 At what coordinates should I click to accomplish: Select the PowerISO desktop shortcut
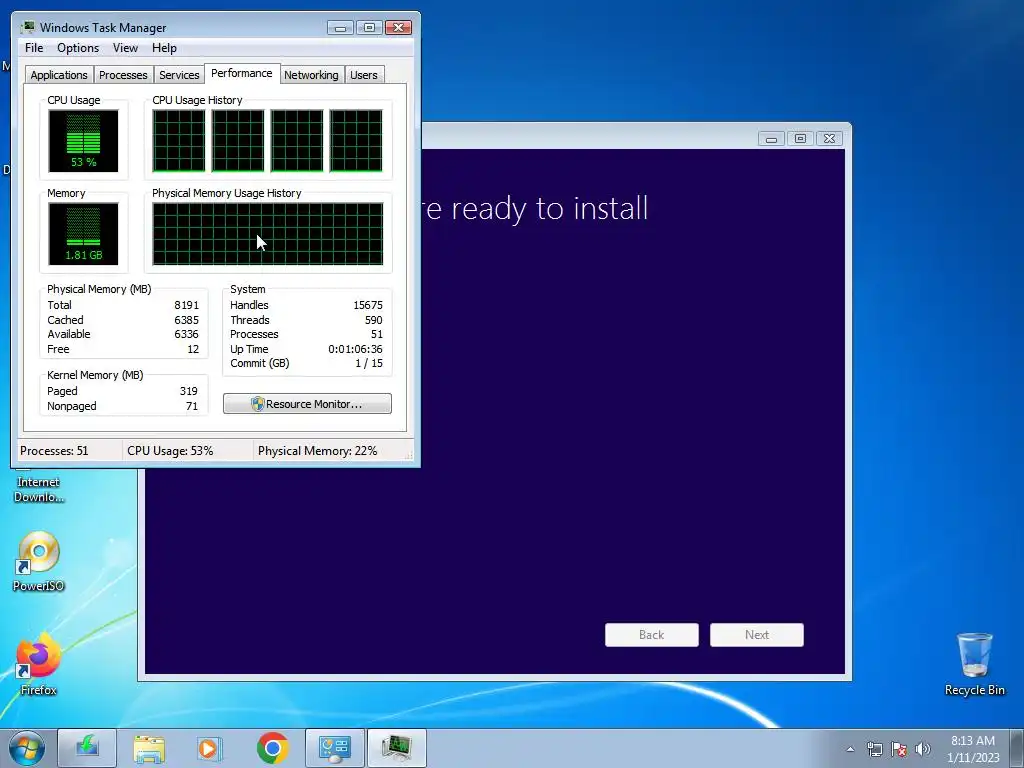[x=39, y=562]
